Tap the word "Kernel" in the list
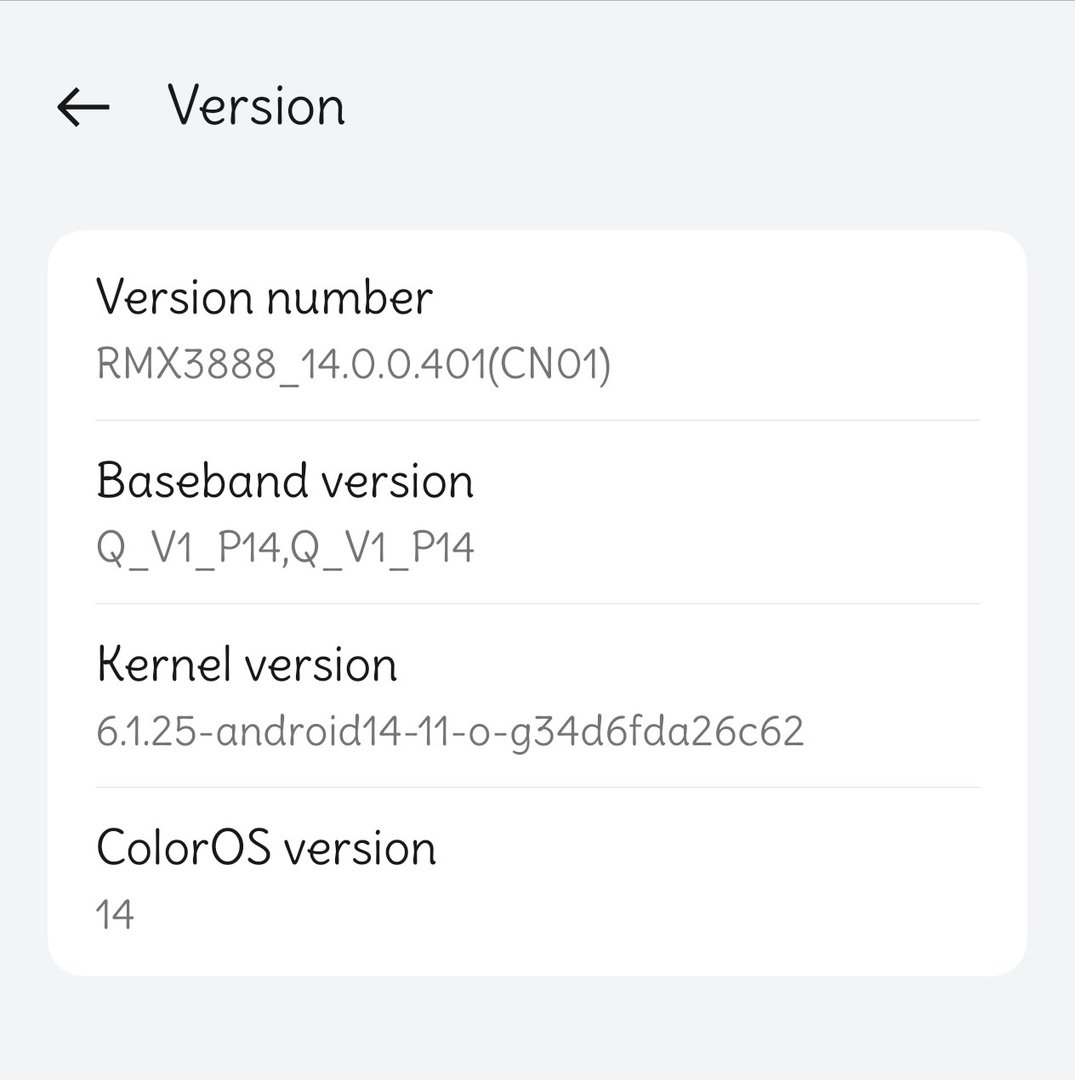This screenshot has height=1080, width=1075. pyautogui.click(x=161, y=664)
